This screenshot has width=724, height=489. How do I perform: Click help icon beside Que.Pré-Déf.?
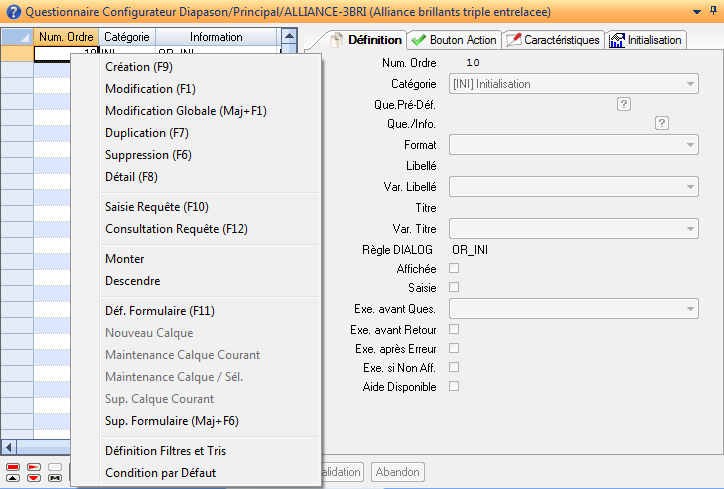point(624,103)
